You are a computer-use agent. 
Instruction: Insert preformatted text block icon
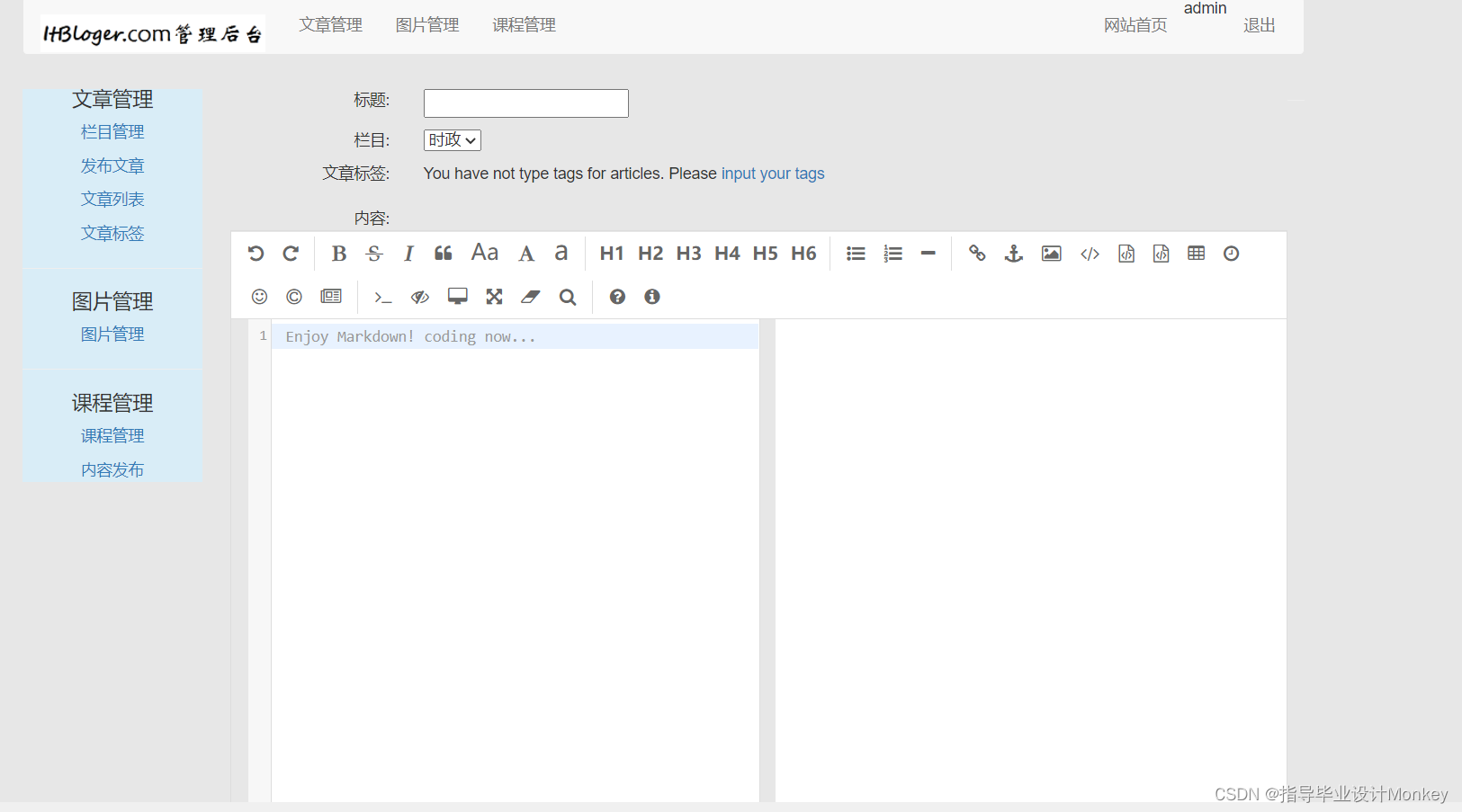pos(1126,254)
